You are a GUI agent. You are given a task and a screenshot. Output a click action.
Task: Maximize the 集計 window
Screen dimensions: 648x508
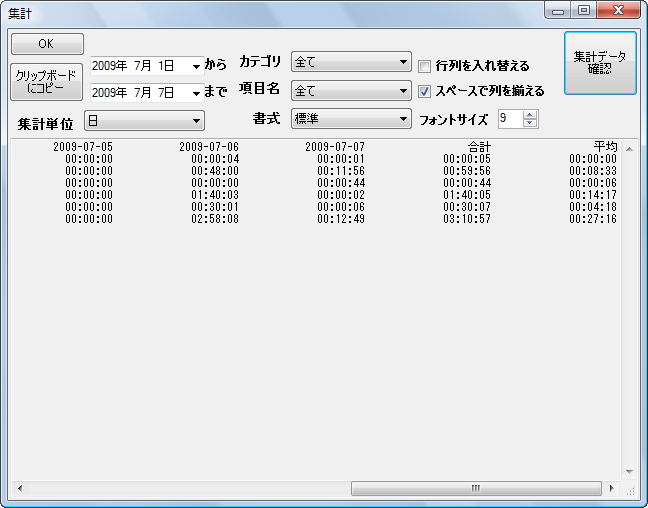583,10
